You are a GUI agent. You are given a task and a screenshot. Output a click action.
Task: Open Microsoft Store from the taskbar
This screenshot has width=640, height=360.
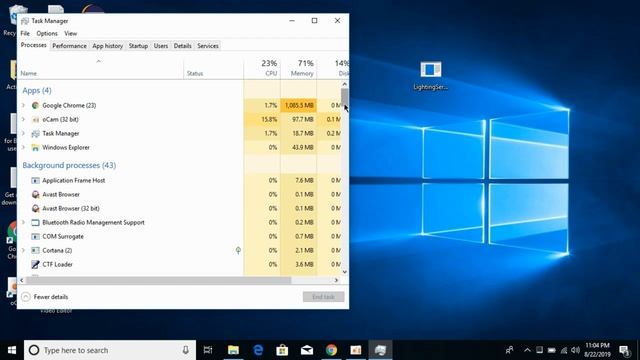click(282, 350)
